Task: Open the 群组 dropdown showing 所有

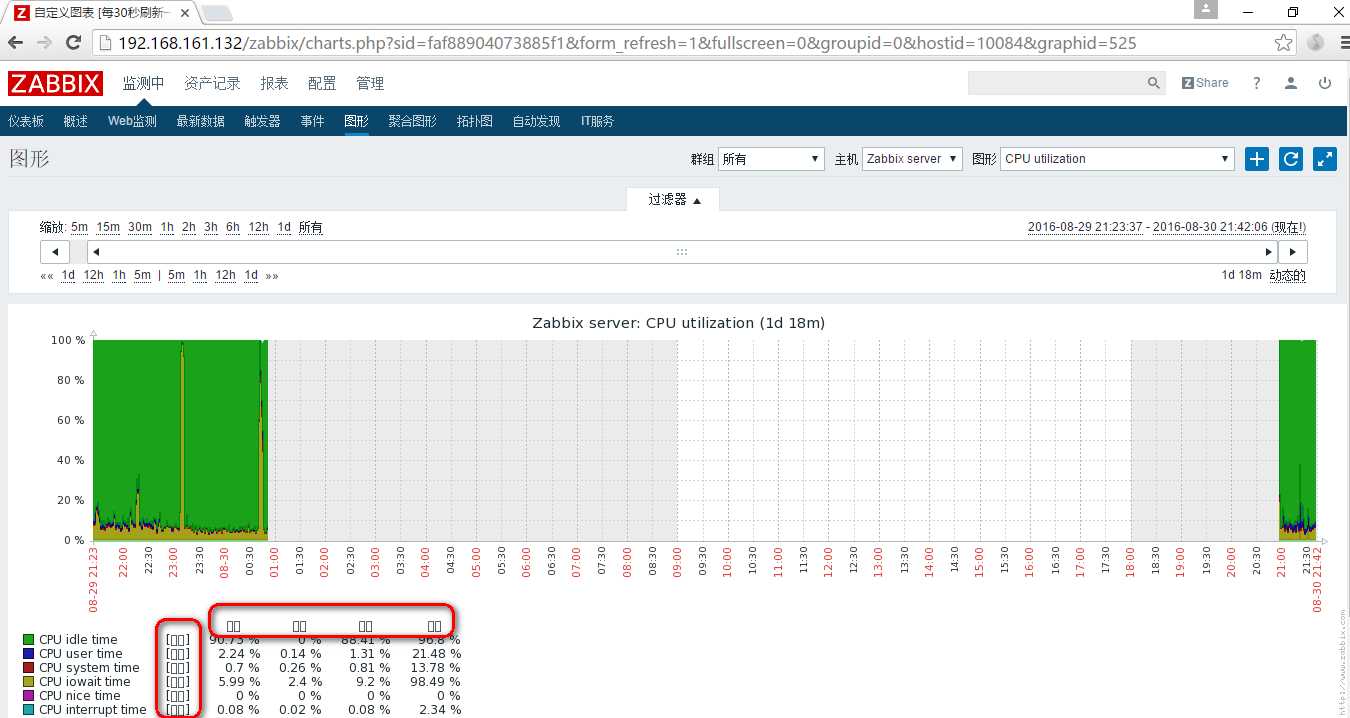Action: coord(771,159)
